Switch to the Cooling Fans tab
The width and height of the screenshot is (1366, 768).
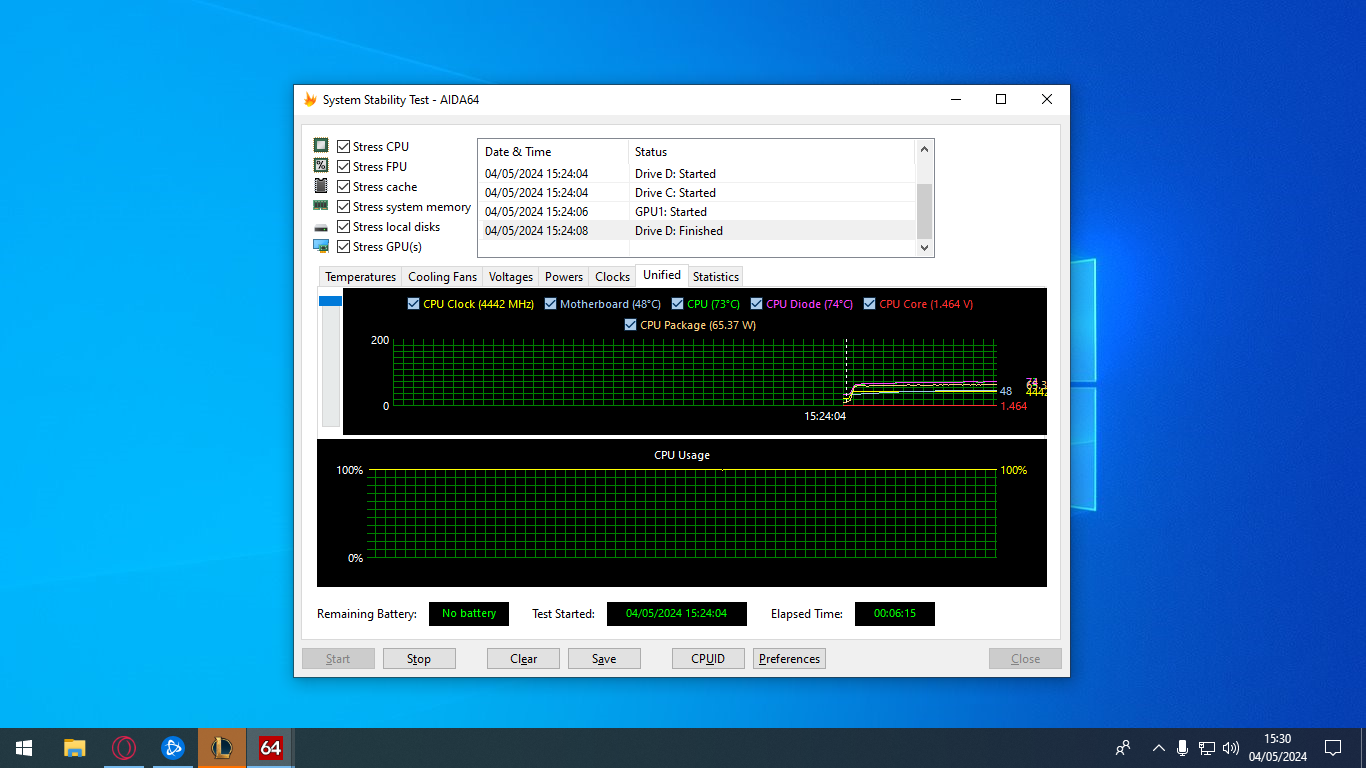[x=442, y=277]
